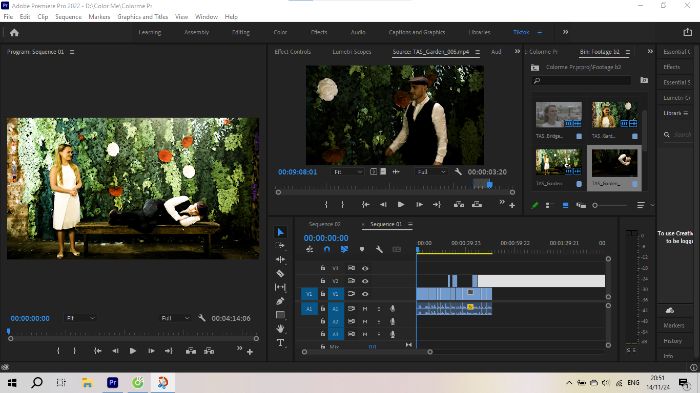700x393 pixels.
Task: Open History panel on right side
Action: tap(672, 341)
